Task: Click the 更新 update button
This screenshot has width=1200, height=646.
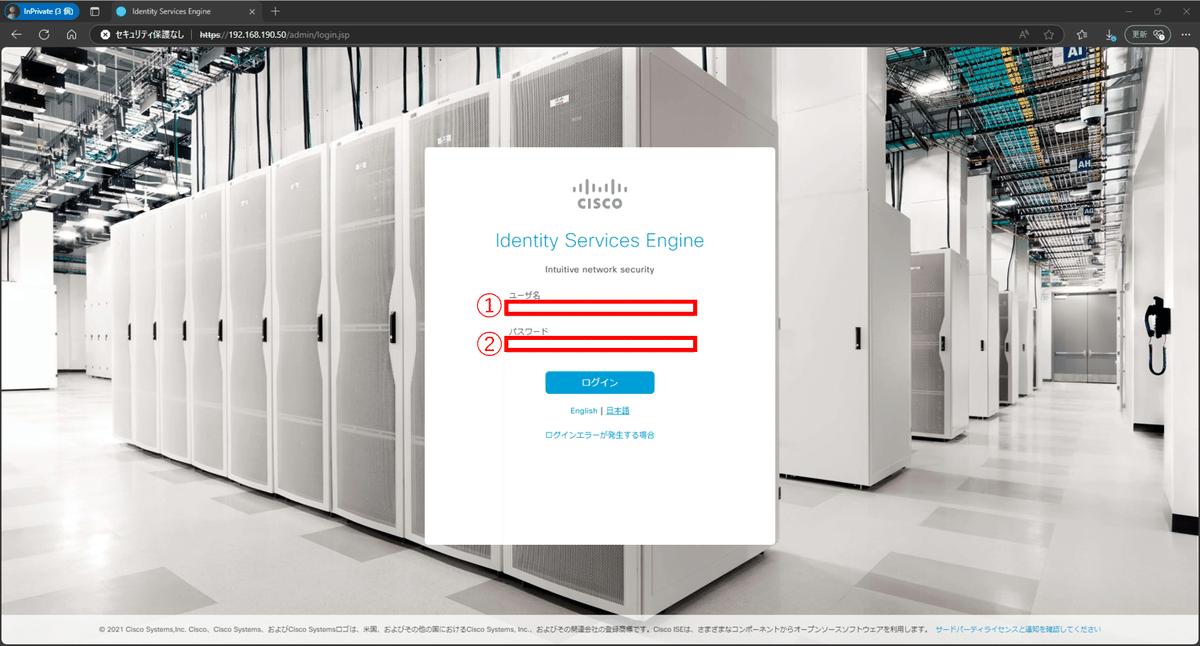Action: pos(1147,34)
